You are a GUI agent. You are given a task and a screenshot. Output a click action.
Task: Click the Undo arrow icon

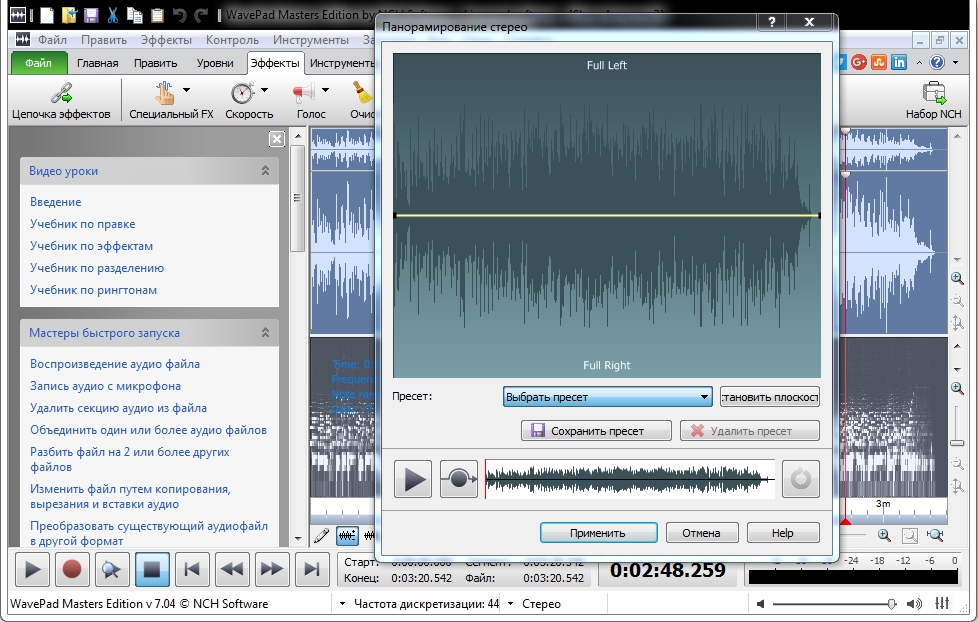(x=179, y=15)
